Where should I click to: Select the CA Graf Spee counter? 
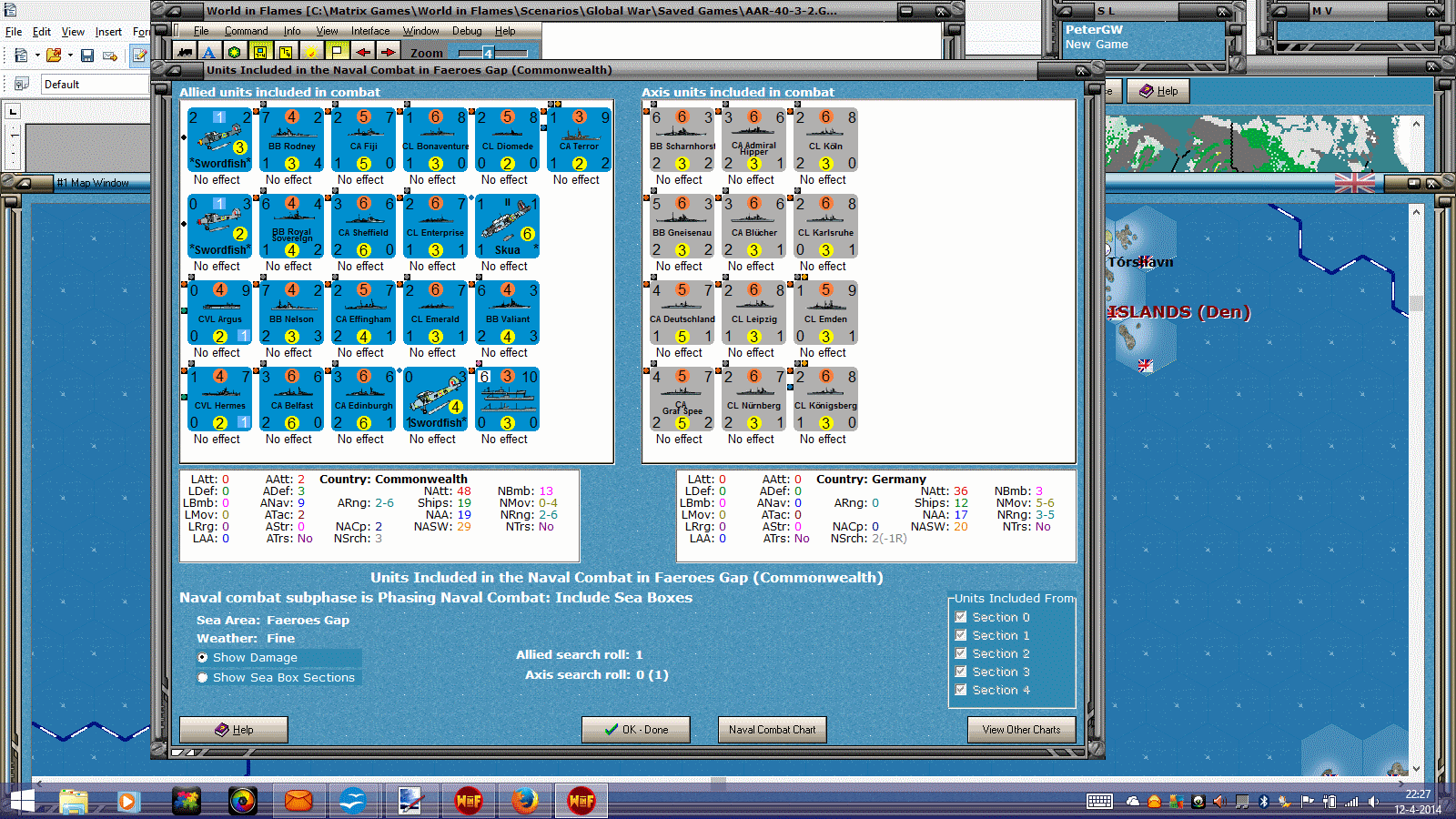click(x=682, y=399)
